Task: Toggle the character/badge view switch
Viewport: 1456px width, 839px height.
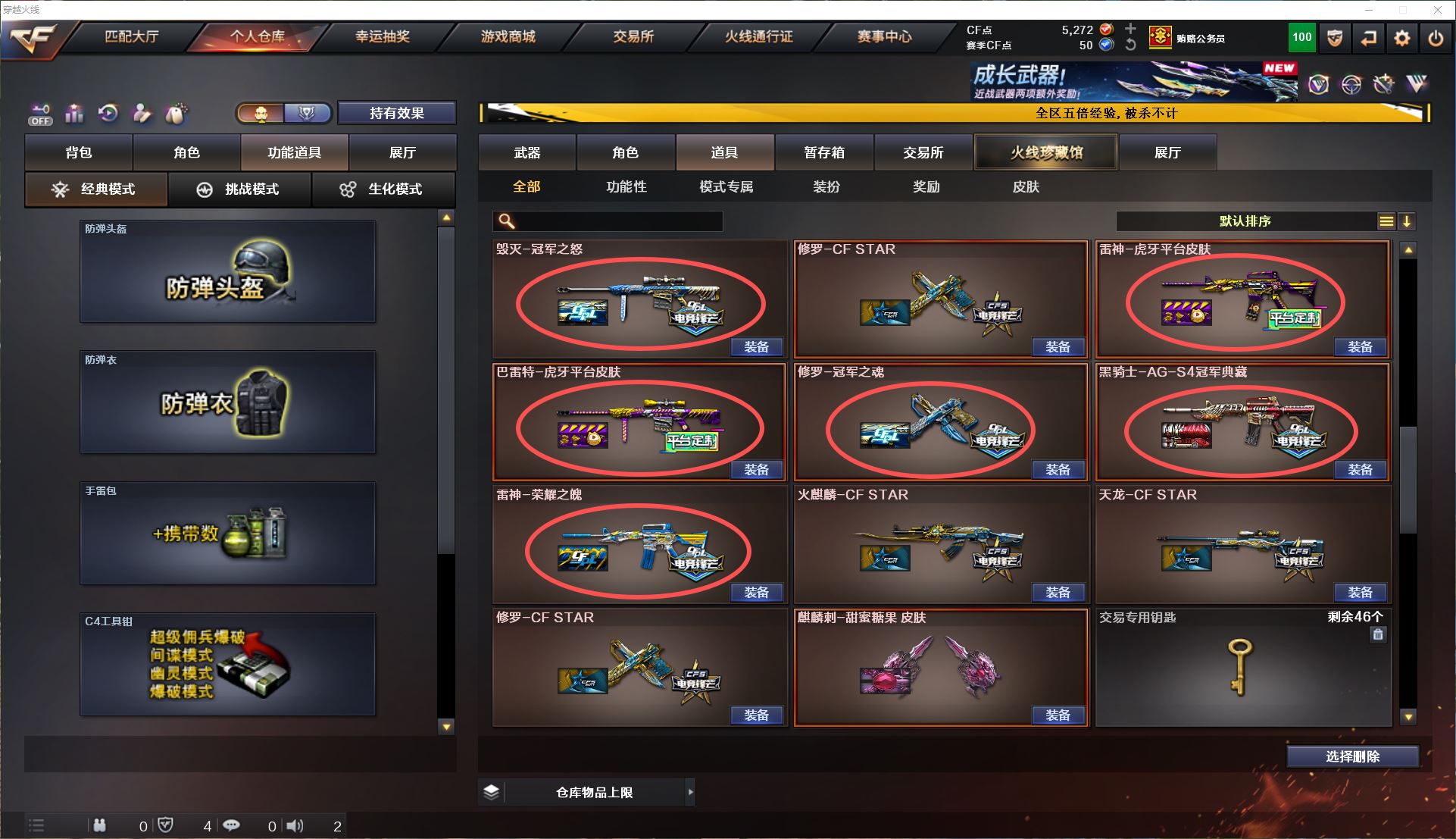Action: [283, 114]
